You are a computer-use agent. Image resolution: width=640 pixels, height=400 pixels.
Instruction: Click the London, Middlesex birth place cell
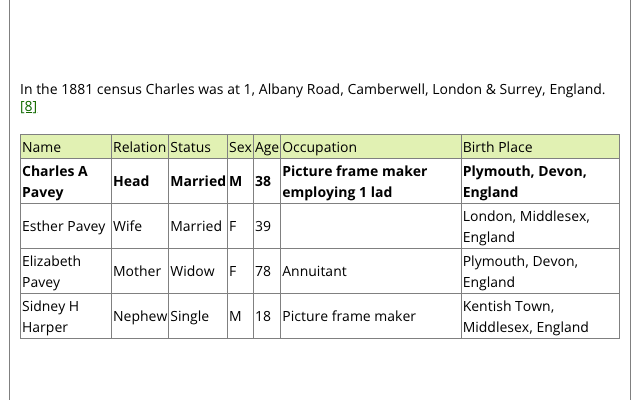[x=540, y=226]
